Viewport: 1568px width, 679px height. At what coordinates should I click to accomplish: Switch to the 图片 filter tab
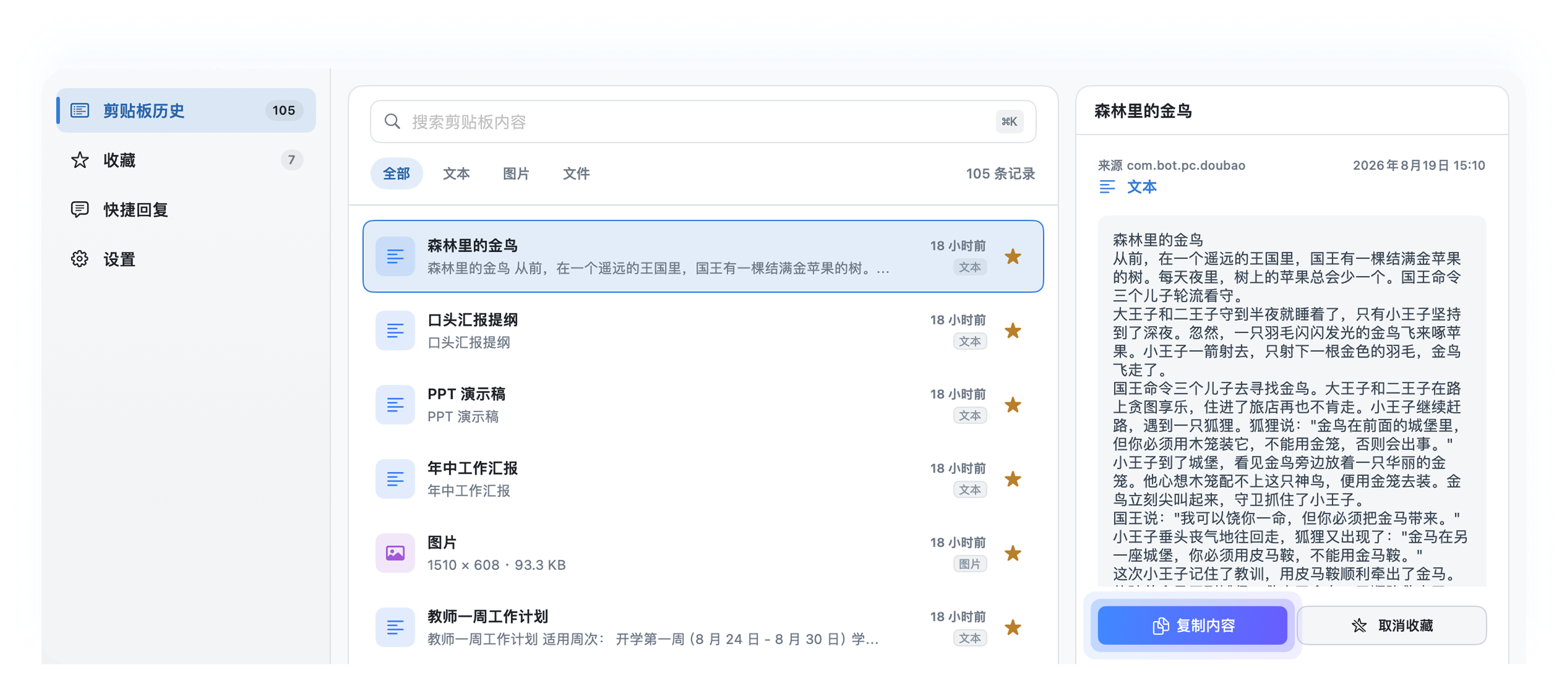coord(516,173)
